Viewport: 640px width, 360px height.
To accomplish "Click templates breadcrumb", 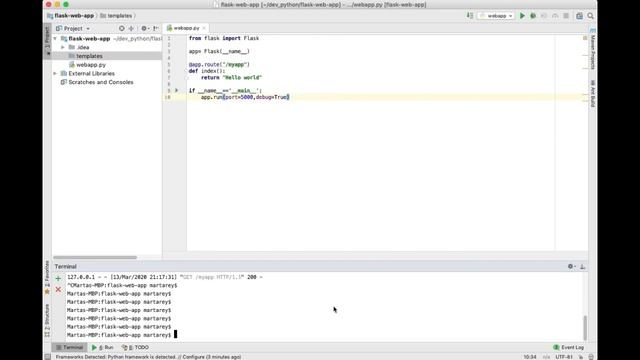I will 116,16.
